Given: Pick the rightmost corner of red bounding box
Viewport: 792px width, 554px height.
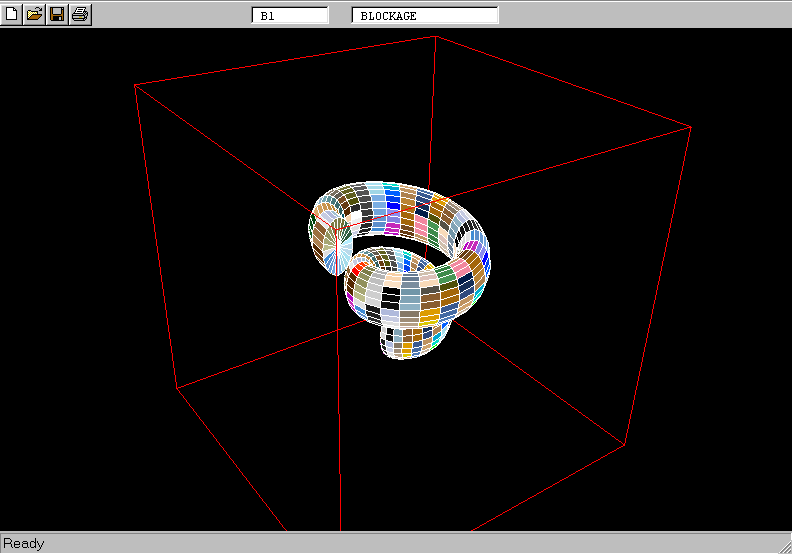Looking at the screenshot, I should click(691, 126).
